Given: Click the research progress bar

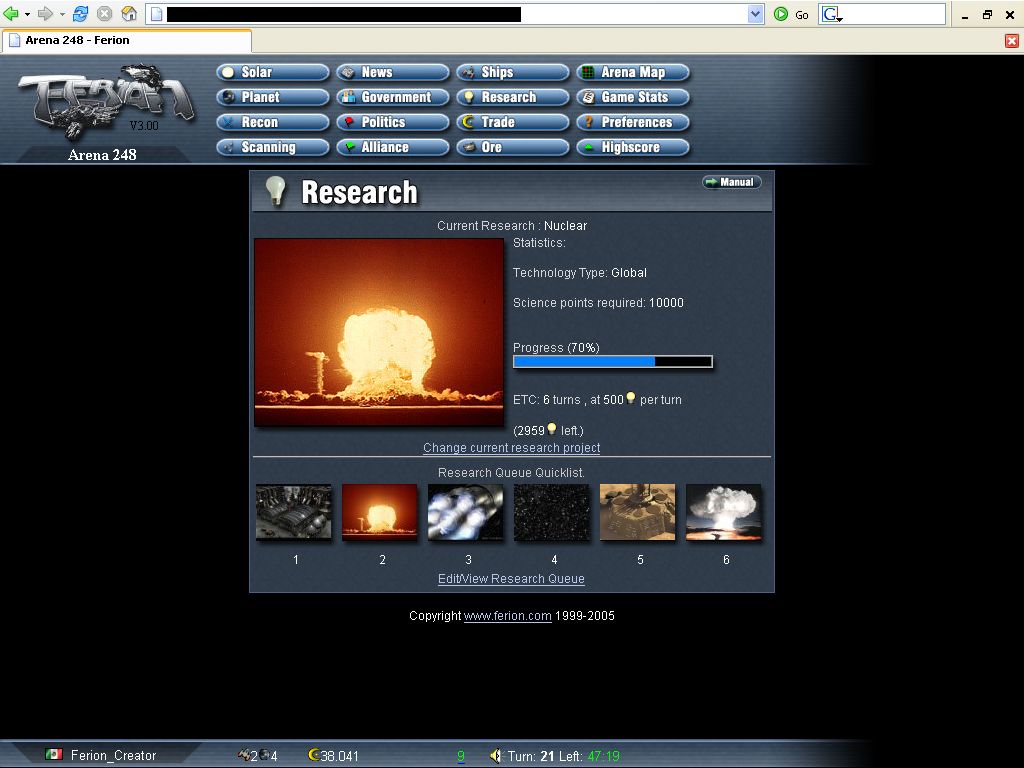Looking at the screenshot, I should (612, 361).
